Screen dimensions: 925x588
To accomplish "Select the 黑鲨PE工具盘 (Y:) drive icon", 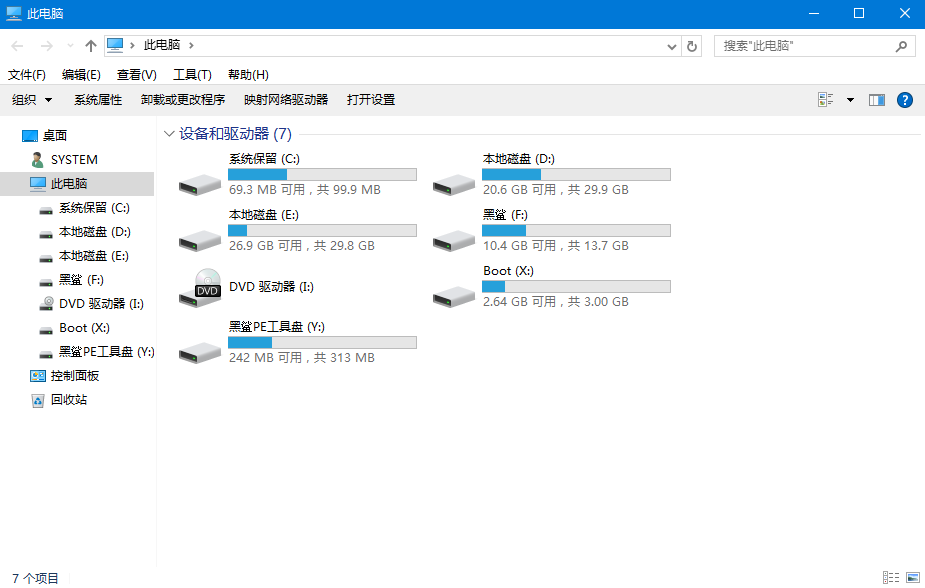I will click(199, 347).
